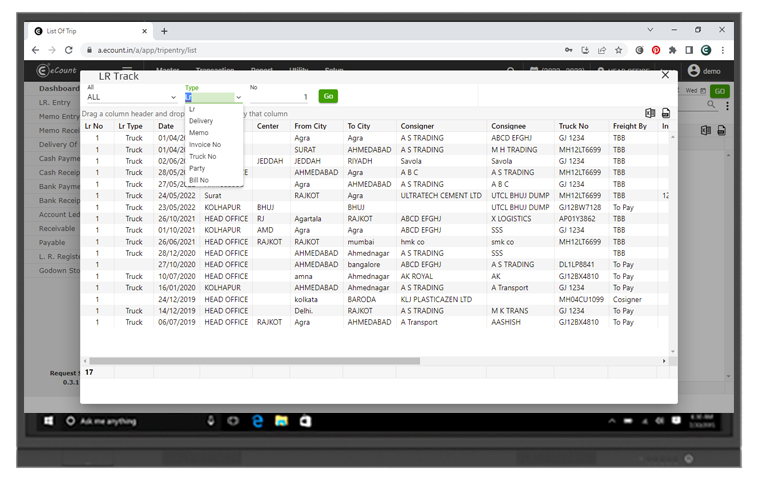Open Dashboard in the sidebar
The image size is (757, 480).
point(59,88)
